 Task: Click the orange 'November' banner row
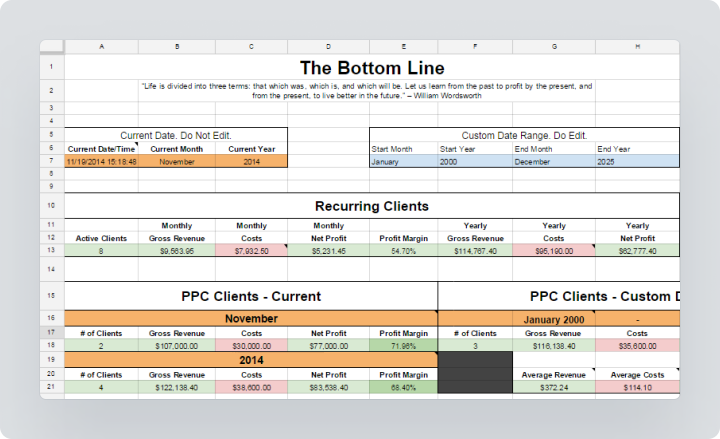click(x=251, y=318)
